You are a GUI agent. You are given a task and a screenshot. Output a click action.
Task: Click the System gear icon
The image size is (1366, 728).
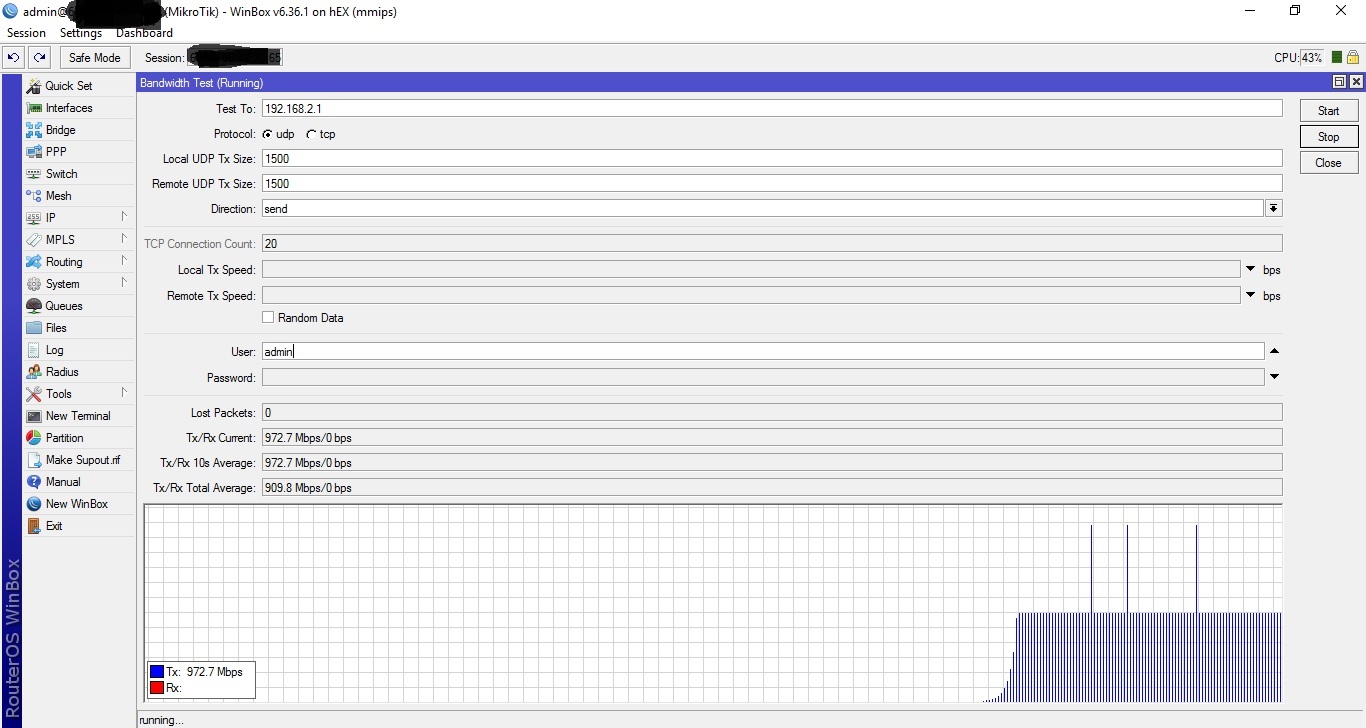click(x=34, y=284)
